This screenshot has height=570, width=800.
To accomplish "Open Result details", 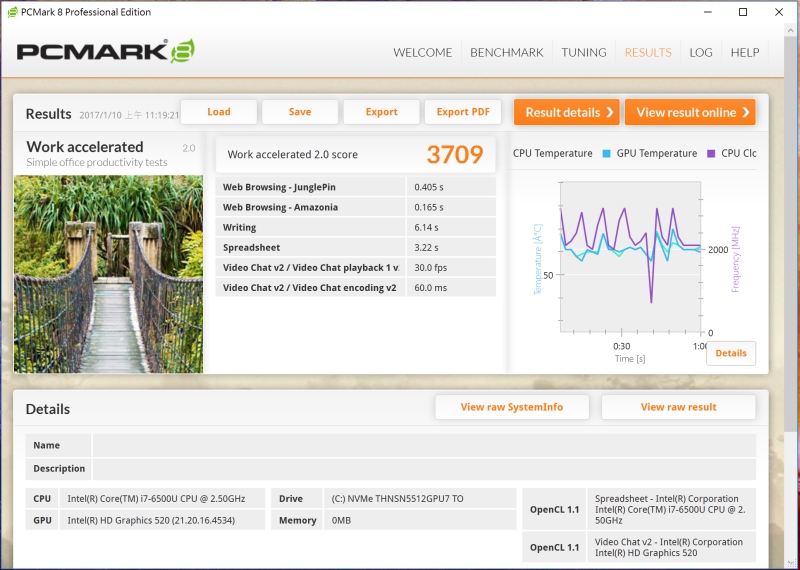I will click(566, 112).
